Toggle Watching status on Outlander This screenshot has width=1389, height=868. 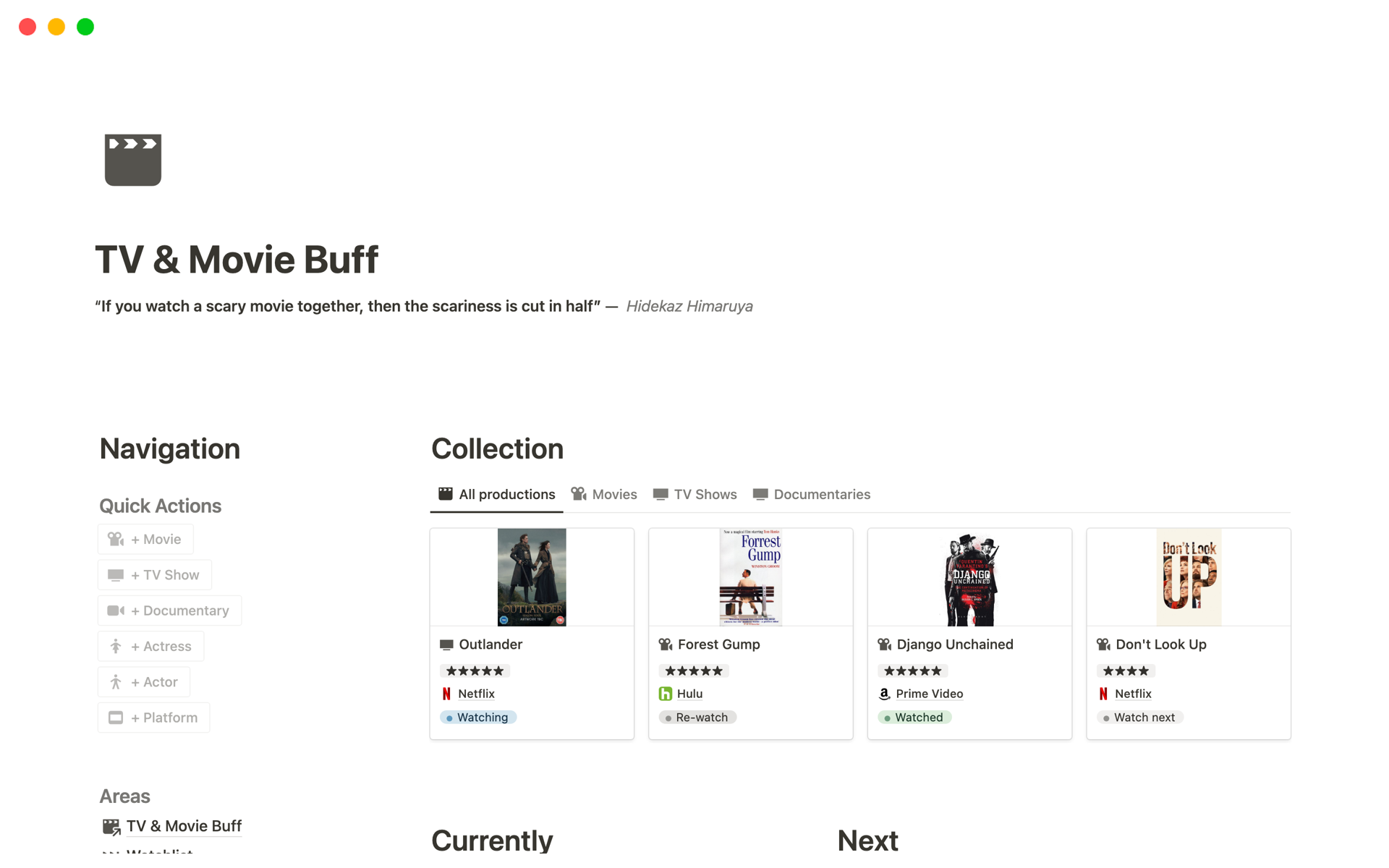click(478, 716)
